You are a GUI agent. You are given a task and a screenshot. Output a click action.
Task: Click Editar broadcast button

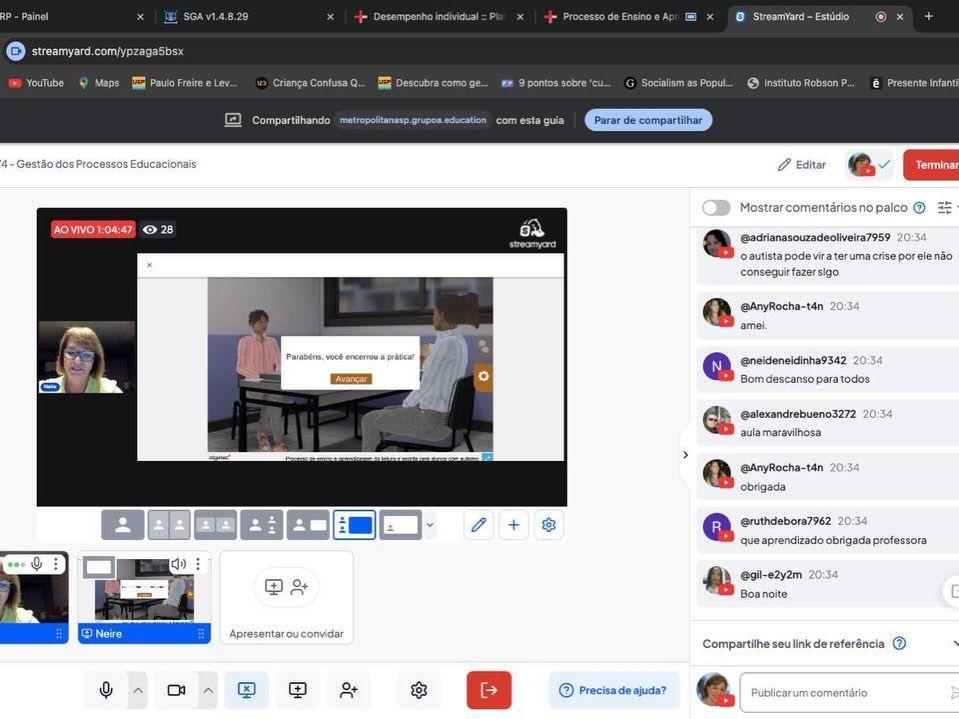[802, 165]
